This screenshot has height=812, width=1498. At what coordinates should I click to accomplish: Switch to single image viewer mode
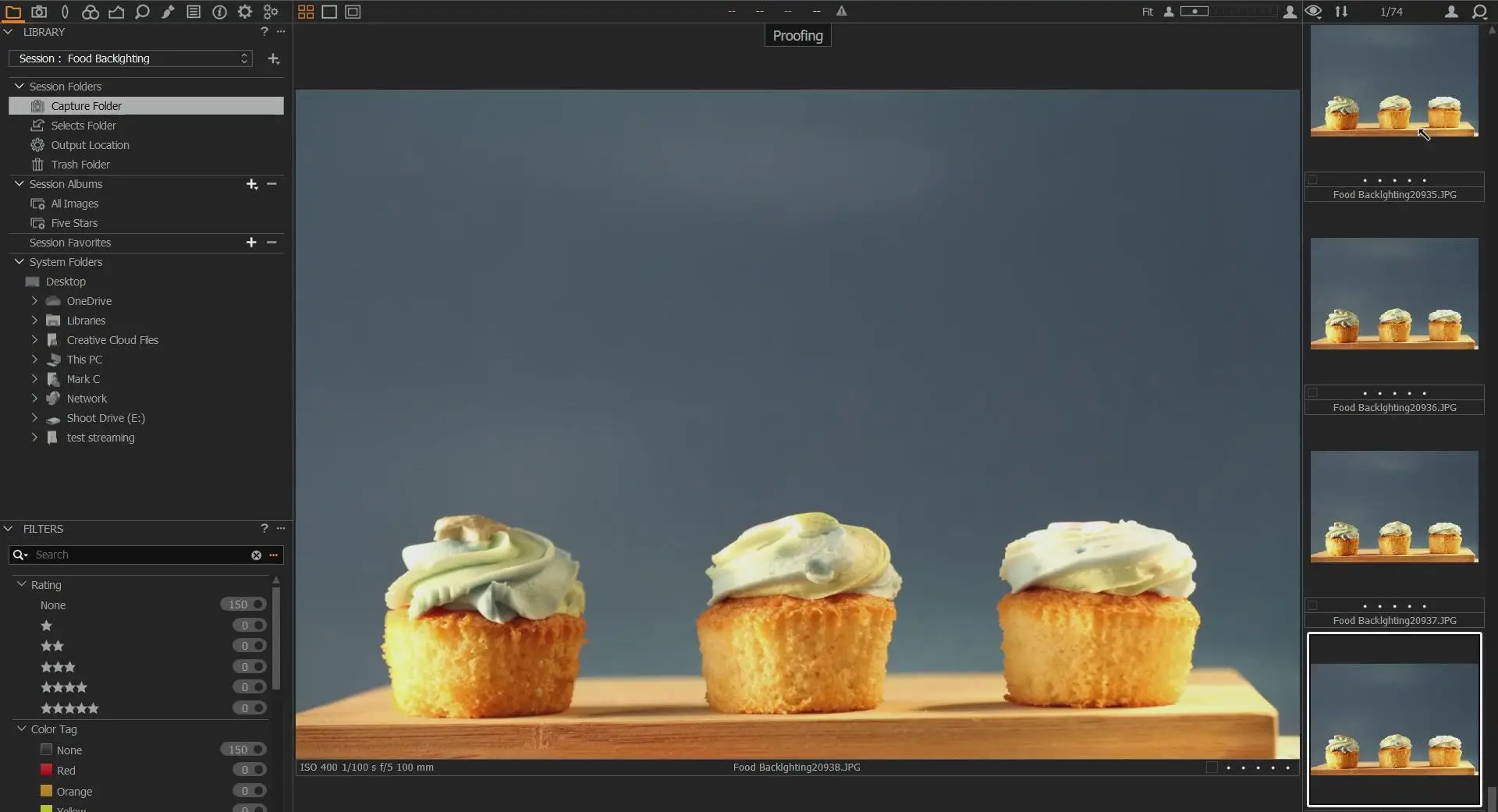tap(329, 12)
